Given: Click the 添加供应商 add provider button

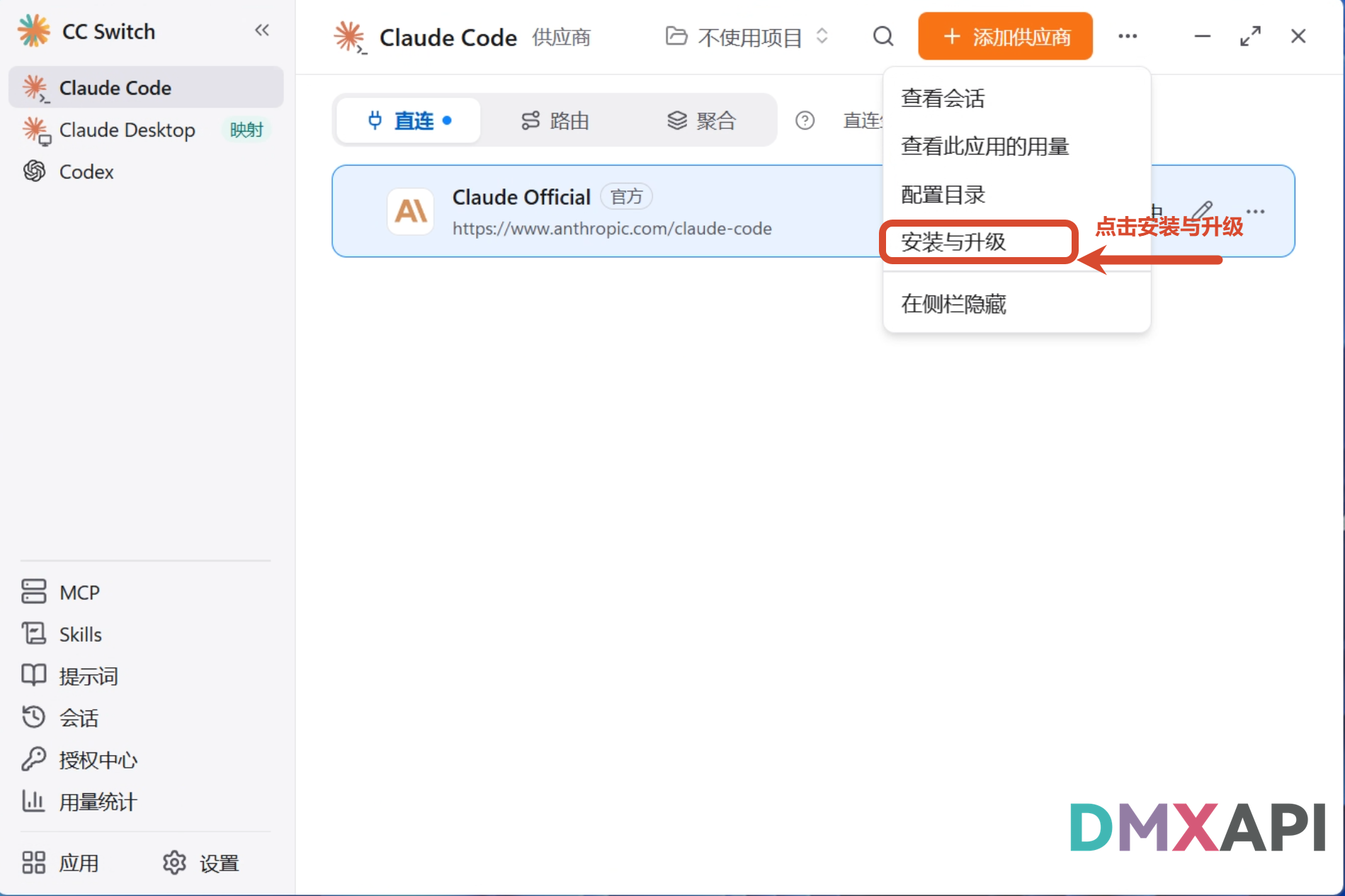Looking at the screenshot, I should (1005, 36).
